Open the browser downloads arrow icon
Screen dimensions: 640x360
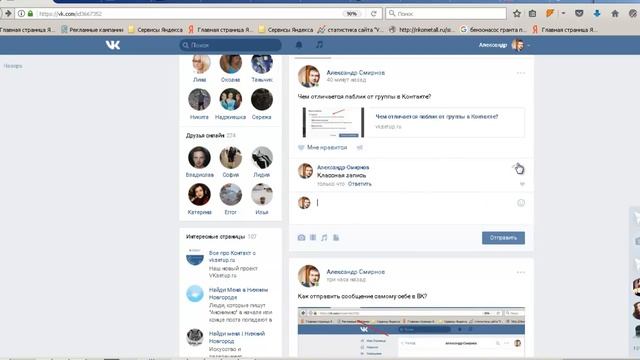(x=597, y=13)
